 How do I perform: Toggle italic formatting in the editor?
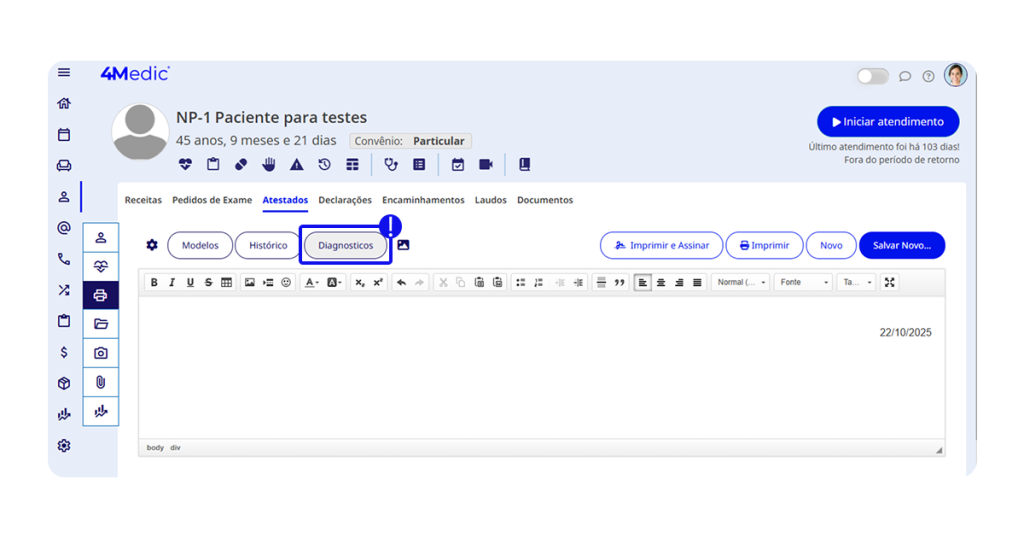pos(172,283)
